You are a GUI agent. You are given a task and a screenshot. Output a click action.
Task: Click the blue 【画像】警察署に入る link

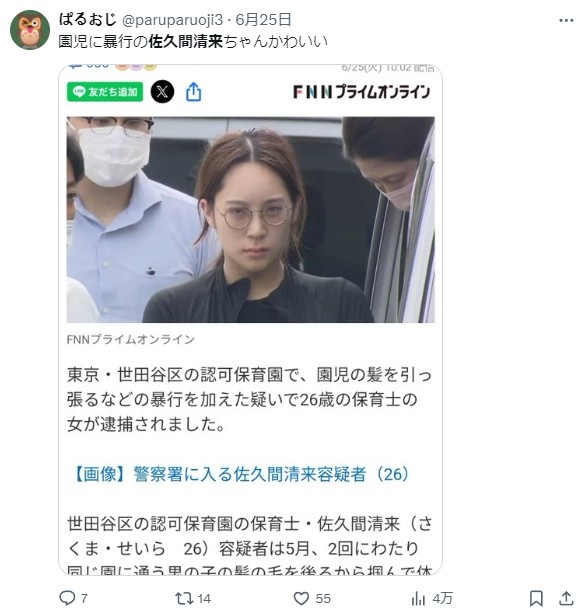[241, 474]
